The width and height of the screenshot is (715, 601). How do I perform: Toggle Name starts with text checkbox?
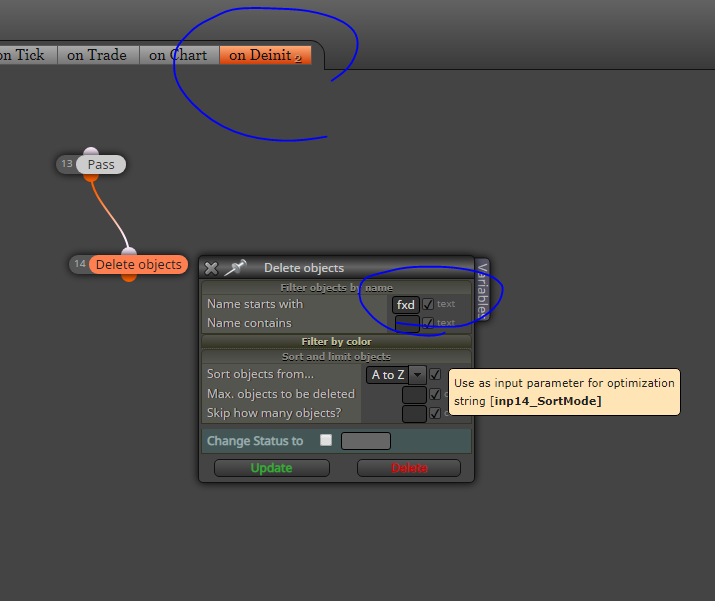(428, 304)
